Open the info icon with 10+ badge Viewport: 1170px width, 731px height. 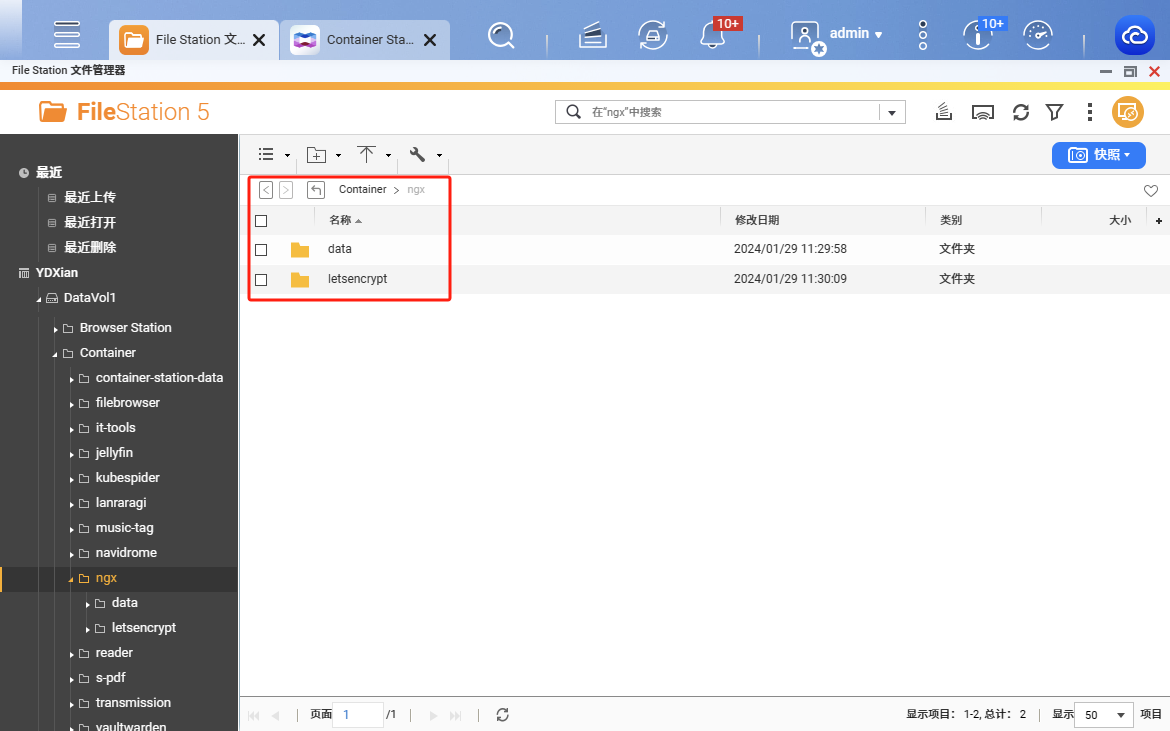[977, 35]
